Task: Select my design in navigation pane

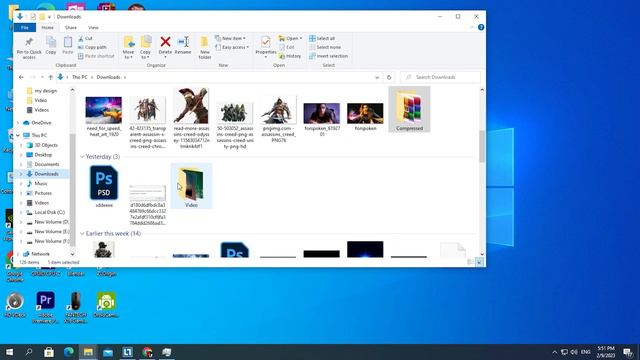Action: point(45,91)
